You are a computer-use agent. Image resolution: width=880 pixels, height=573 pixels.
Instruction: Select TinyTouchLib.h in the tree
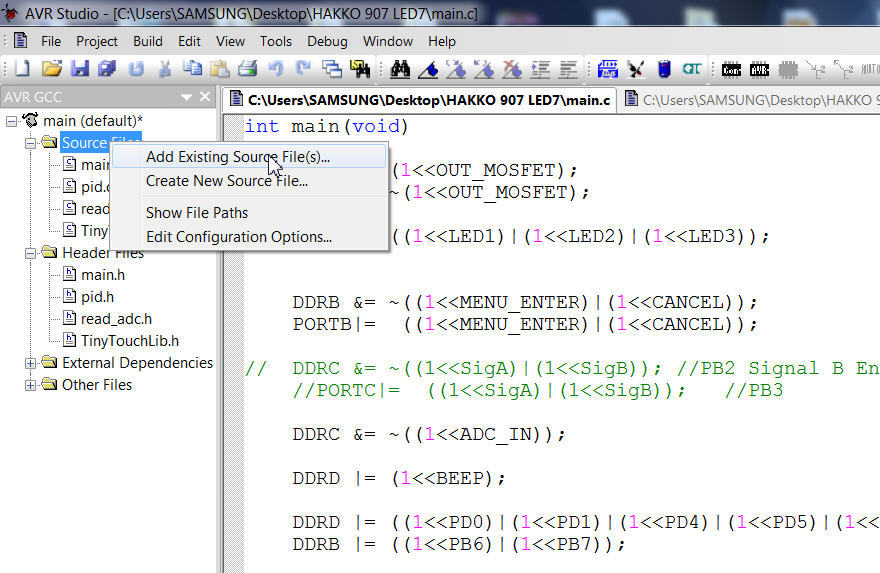130,341
